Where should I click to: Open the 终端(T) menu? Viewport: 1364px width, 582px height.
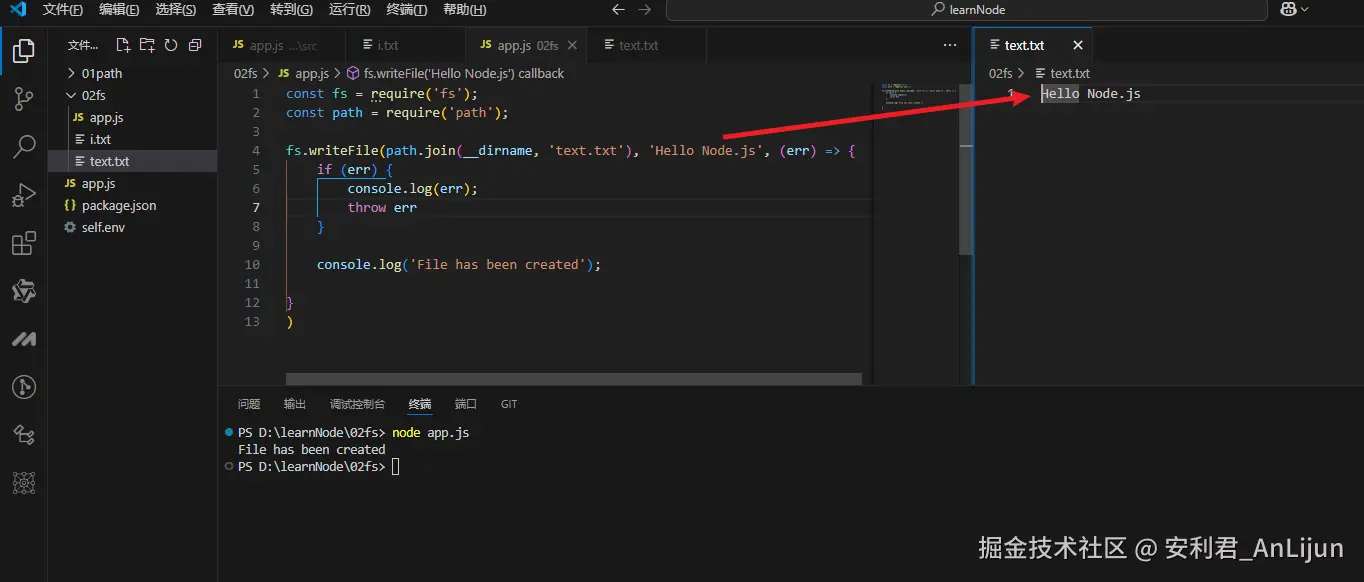coord(406,9)
